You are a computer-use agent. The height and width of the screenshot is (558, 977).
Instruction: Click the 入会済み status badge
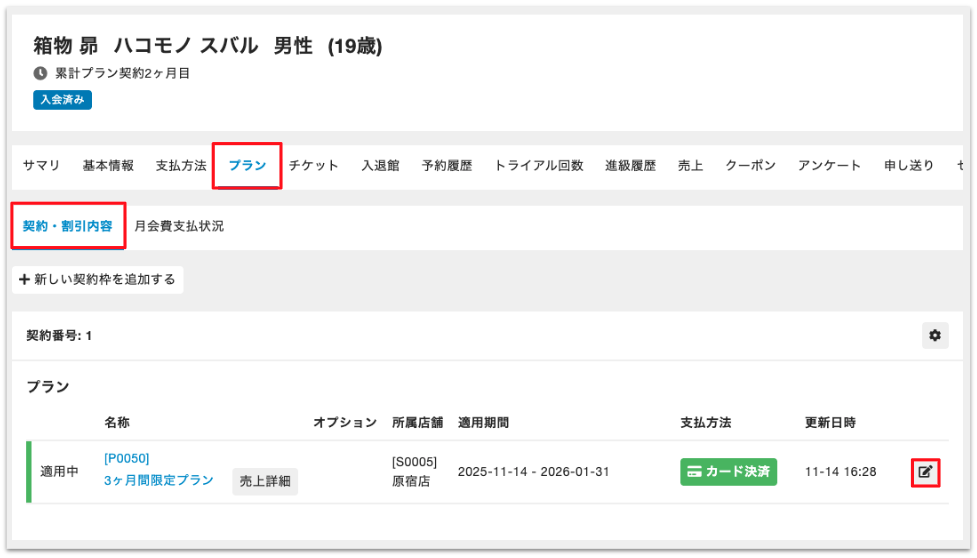[63, 100]
